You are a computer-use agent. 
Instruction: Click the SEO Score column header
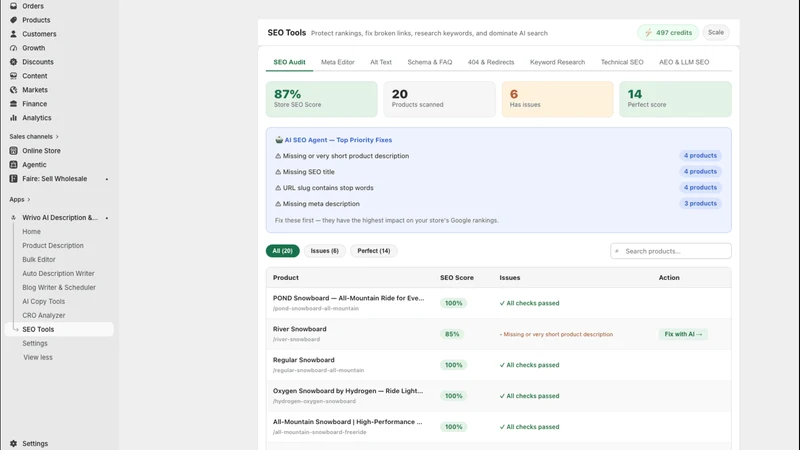click(457, 278)
